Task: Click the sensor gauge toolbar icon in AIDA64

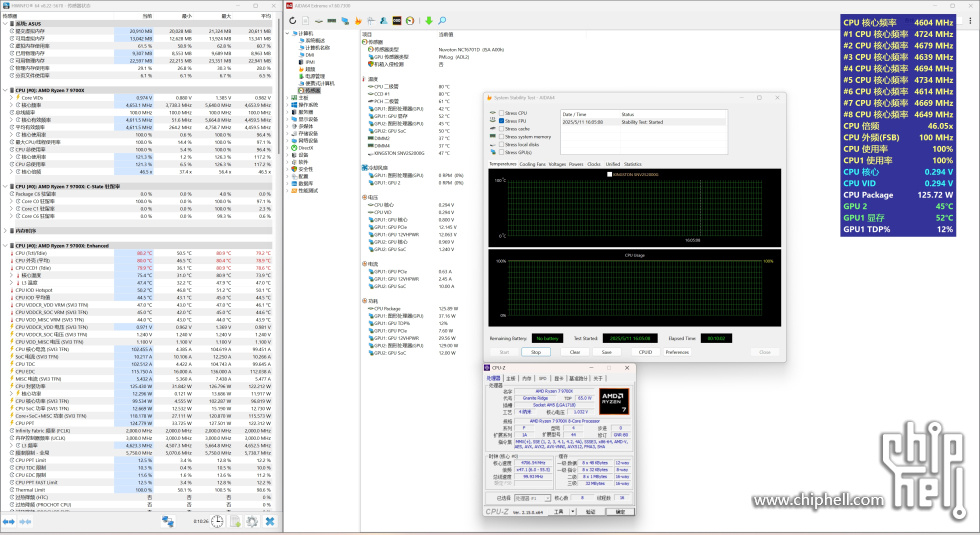Action: 410,21
